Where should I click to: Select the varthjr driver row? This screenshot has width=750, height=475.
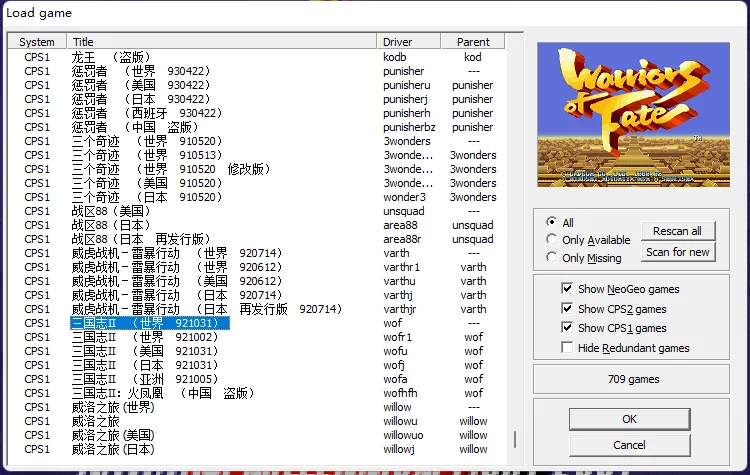[256, 309]
